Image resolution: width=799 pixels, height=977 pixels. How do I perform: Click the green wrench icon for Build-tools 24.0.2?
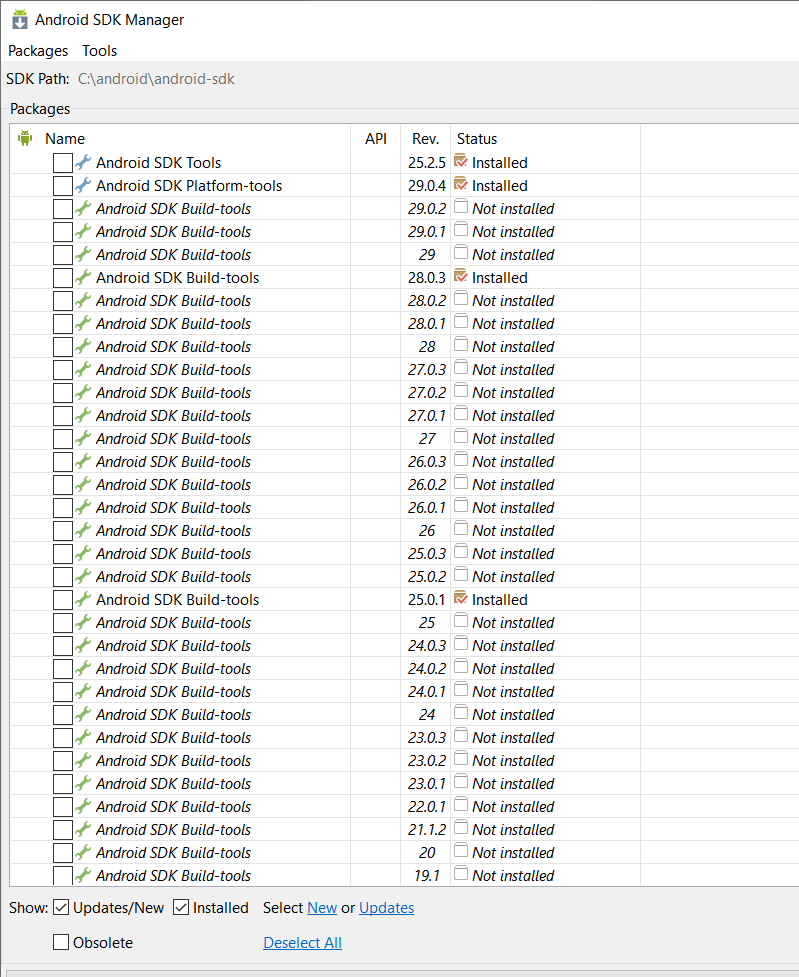coord(83,669)
